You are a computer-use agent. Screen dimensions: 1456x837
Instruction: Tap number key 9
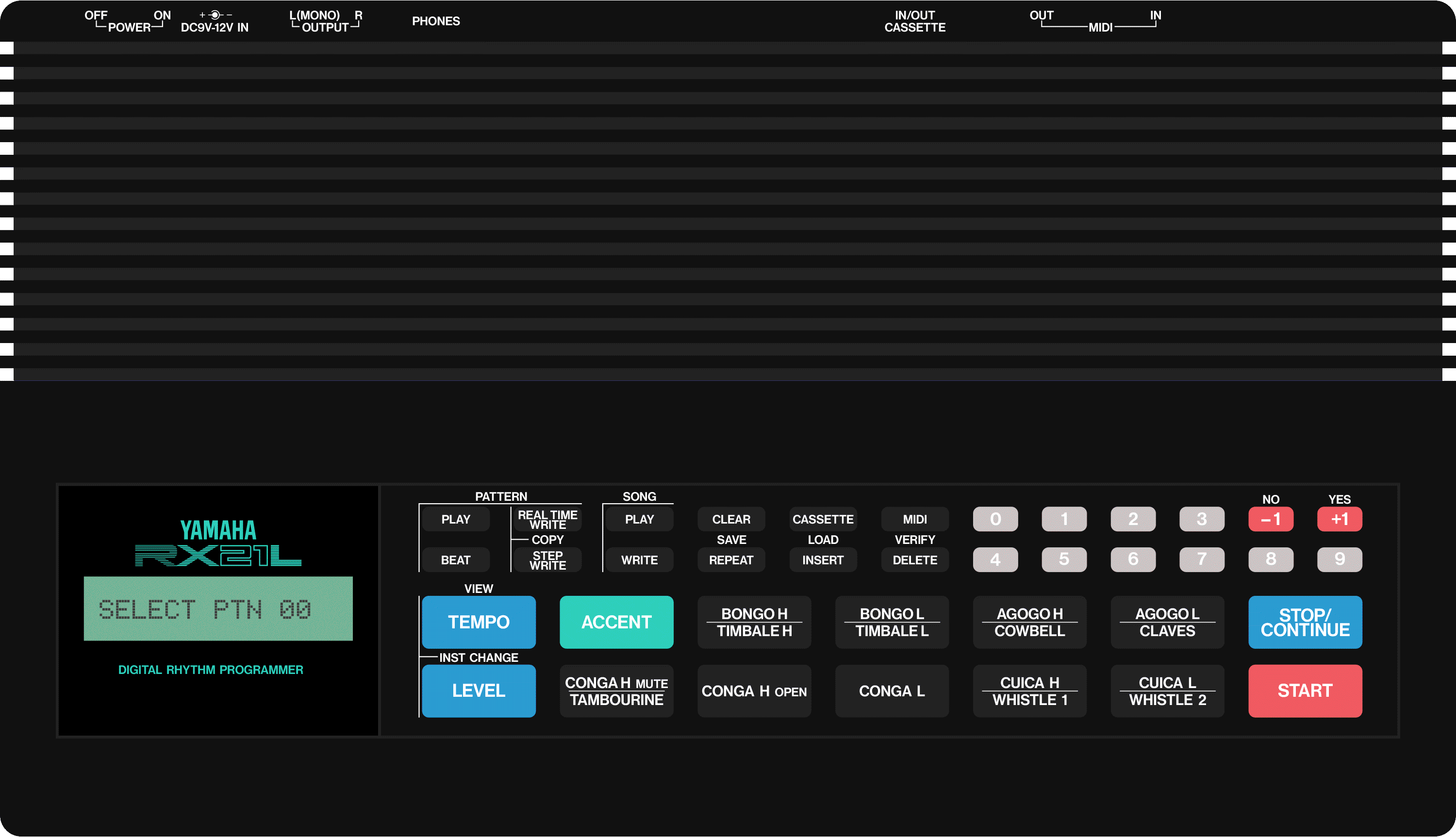click(1340, 560)
